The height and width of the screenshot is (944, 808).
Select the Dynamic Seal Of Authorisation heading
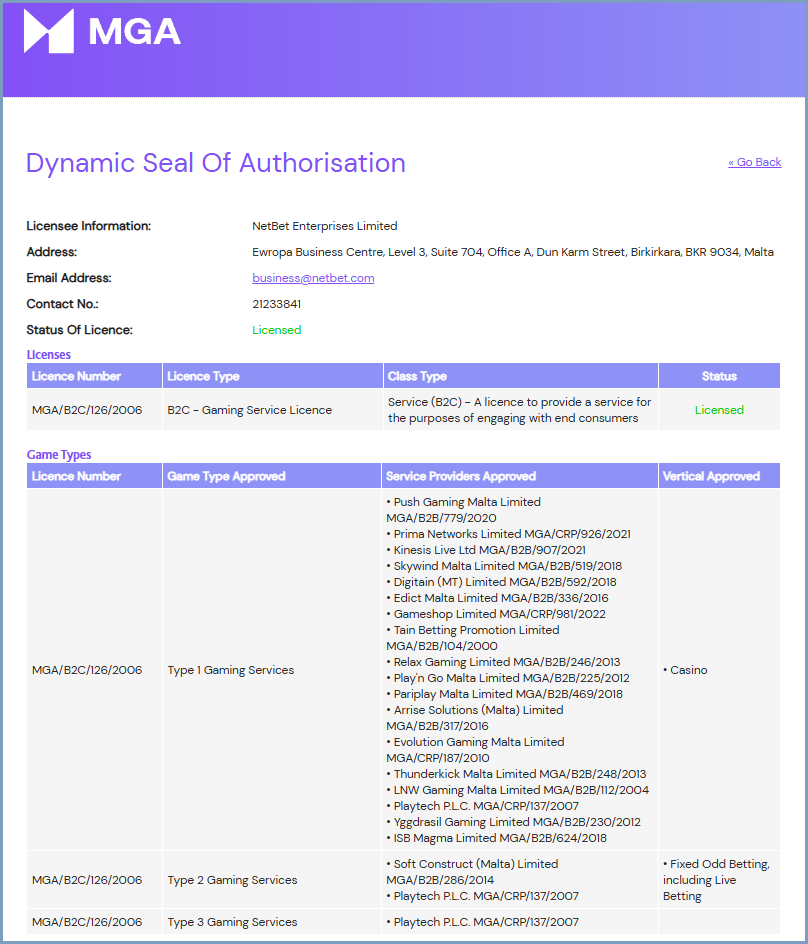click(x=216, y=163)
